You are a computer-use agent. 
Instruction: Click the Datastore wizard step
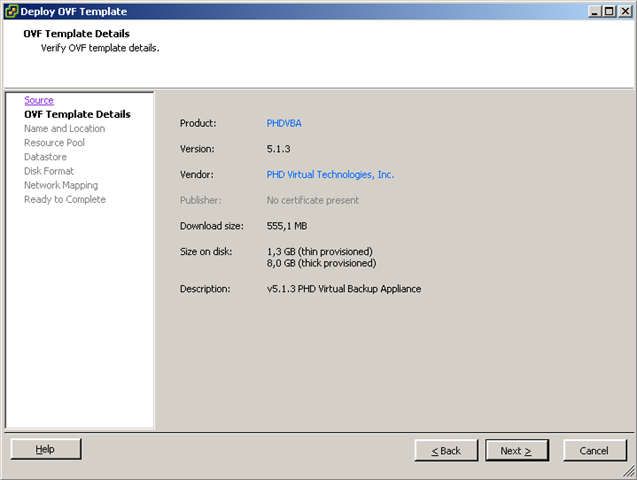coord(45,157)
